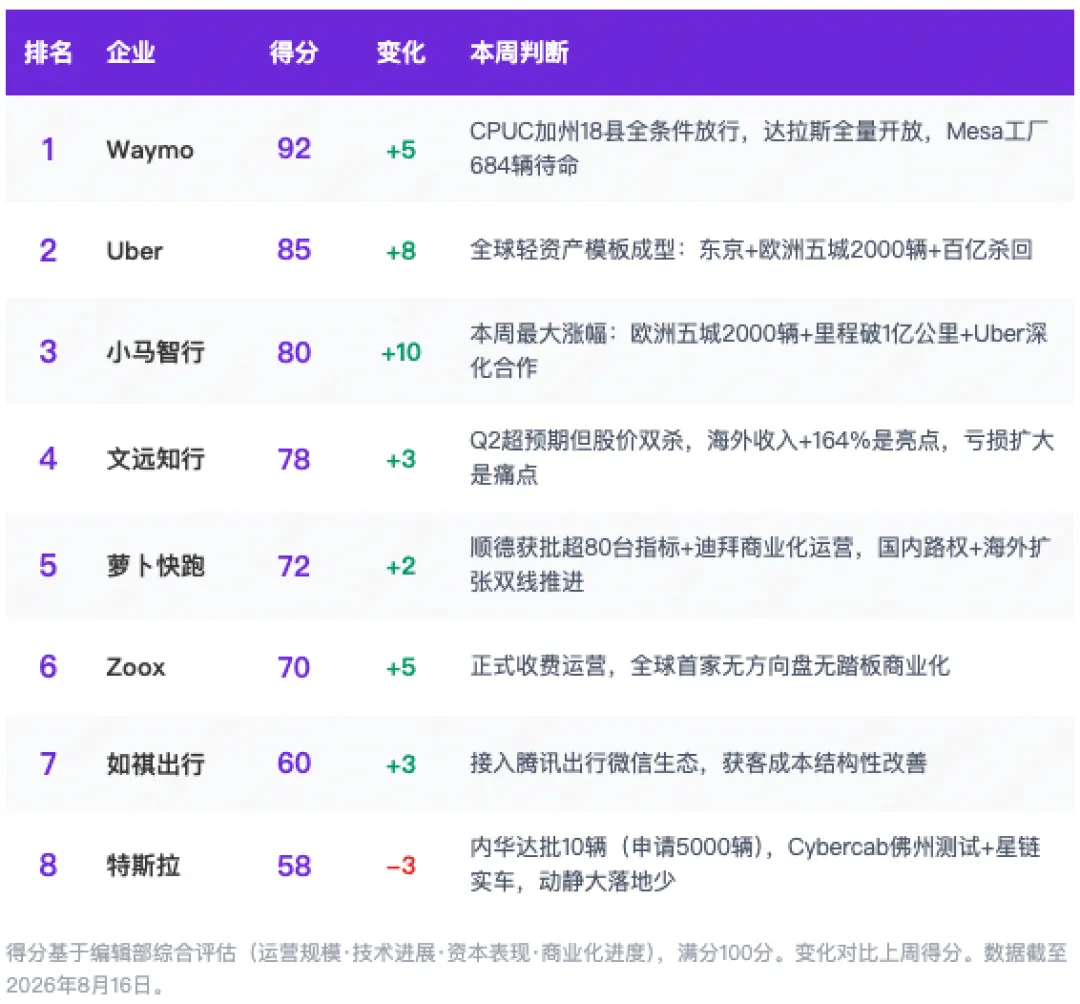
Task: Select the 萝卜快跑 company name
Action: click(156, 566)
